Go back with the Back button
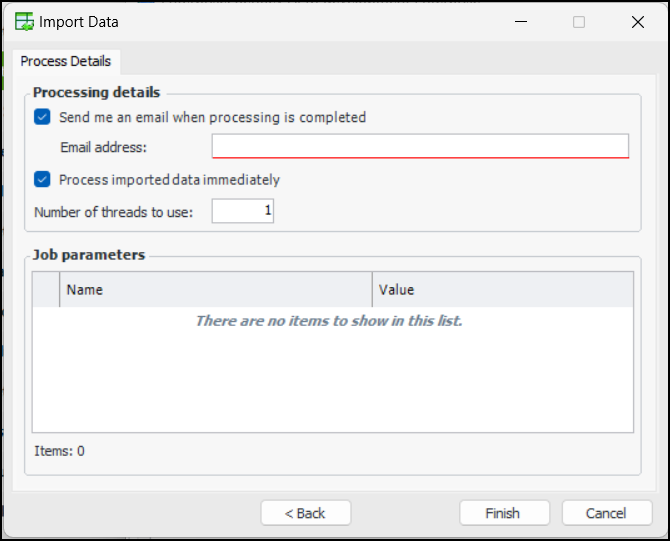Viewport: 670px width, 541px height. [305, 513]
